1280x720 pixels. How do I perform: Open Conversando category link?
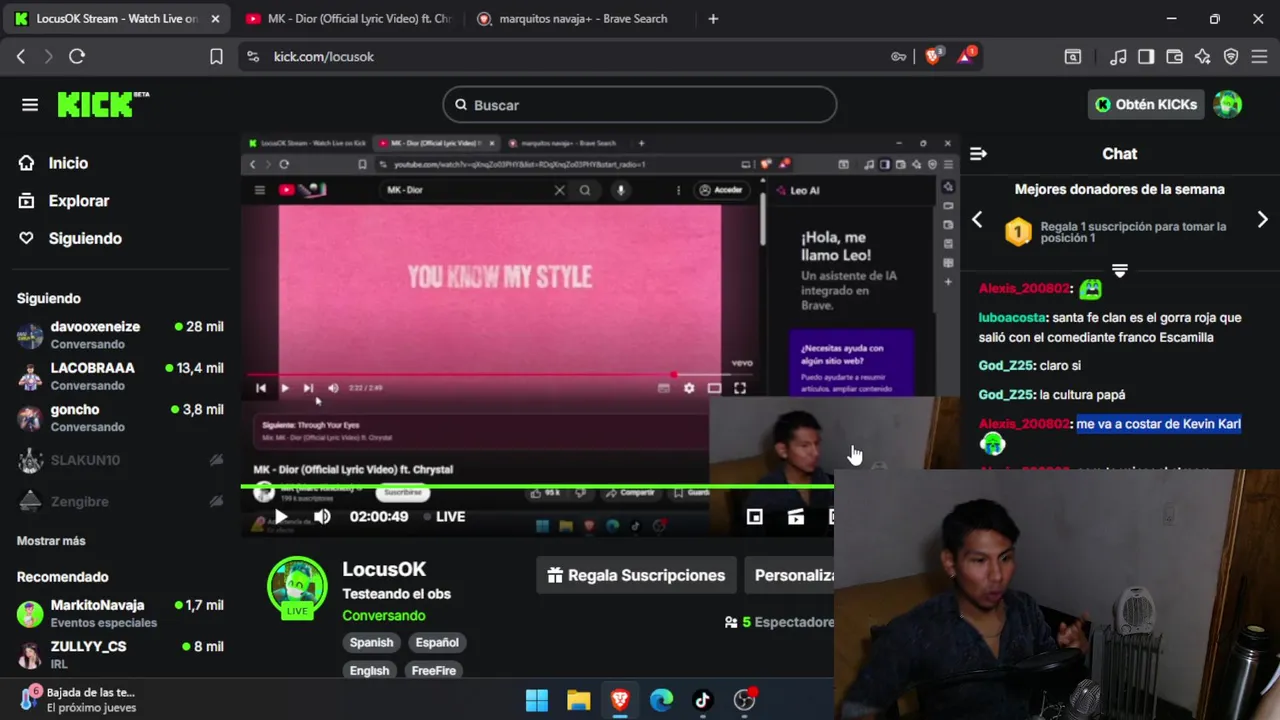coord(383,616)
